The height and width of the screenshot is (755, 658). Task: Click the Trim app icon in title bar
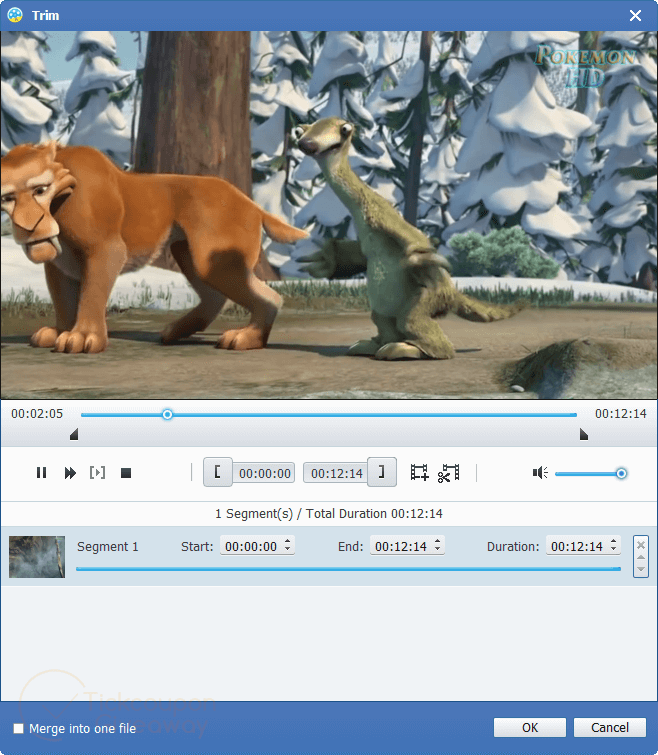[15, 15]
